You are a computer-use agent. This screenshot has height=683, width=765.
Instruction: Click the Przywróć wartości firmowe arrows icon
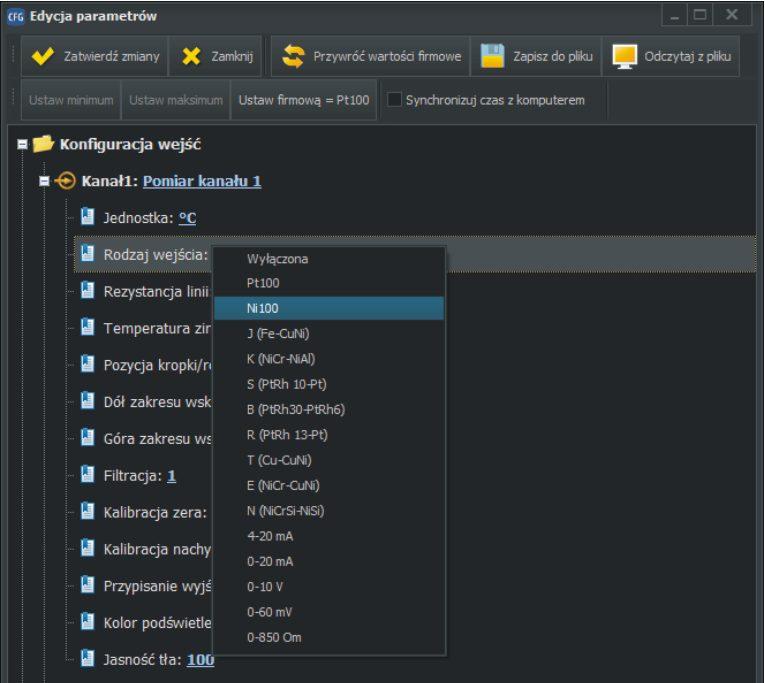coord(293,56)
